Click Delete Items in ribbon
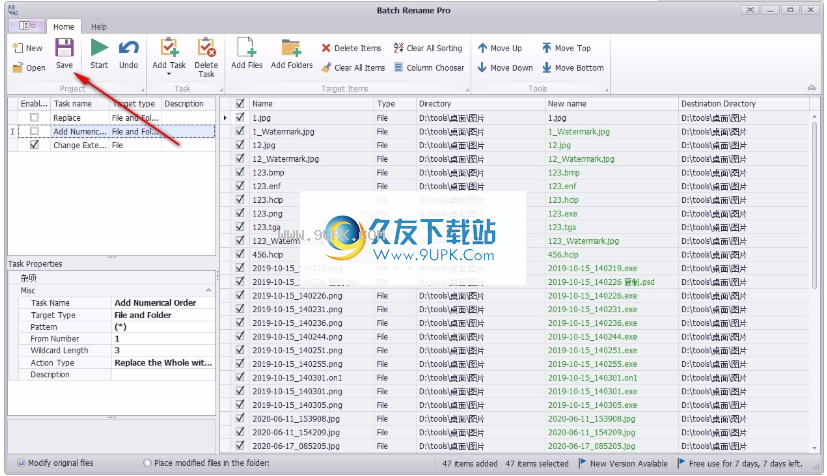The image size is (827, 476). pyautogui.click(x=351, y=48)
